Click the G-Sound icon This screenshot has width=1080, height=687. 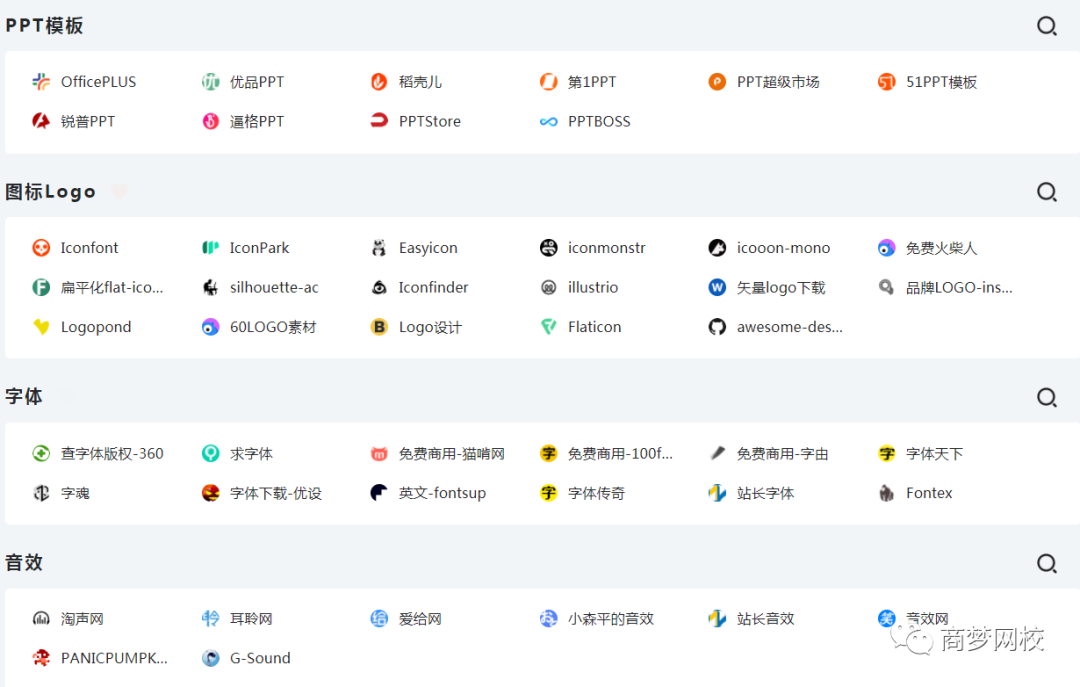210,658
